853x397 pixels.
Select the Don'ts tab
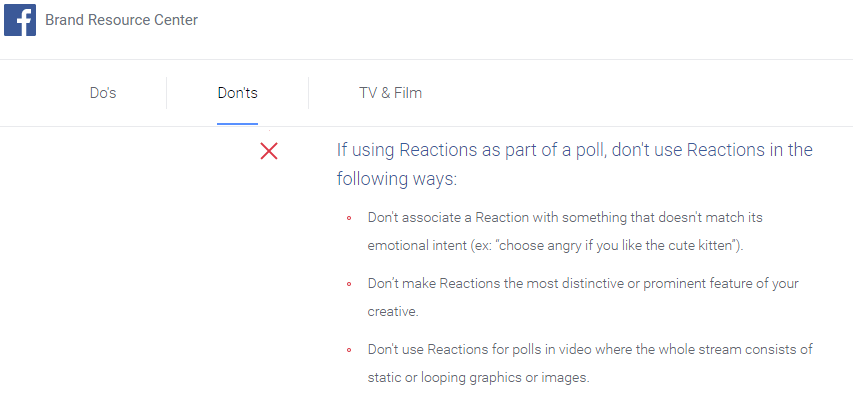point(237,93)
